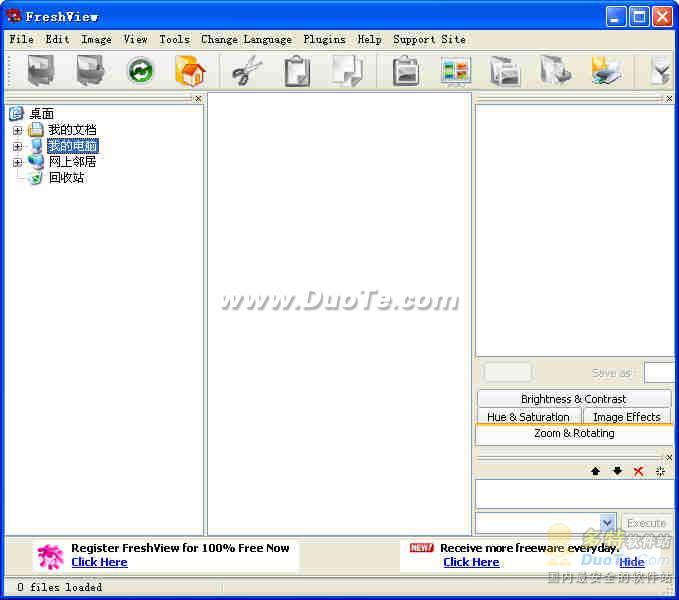Click the clipboard image view icon
The width and height of the screenshot is (679, 600).
(x=406, y=71)
